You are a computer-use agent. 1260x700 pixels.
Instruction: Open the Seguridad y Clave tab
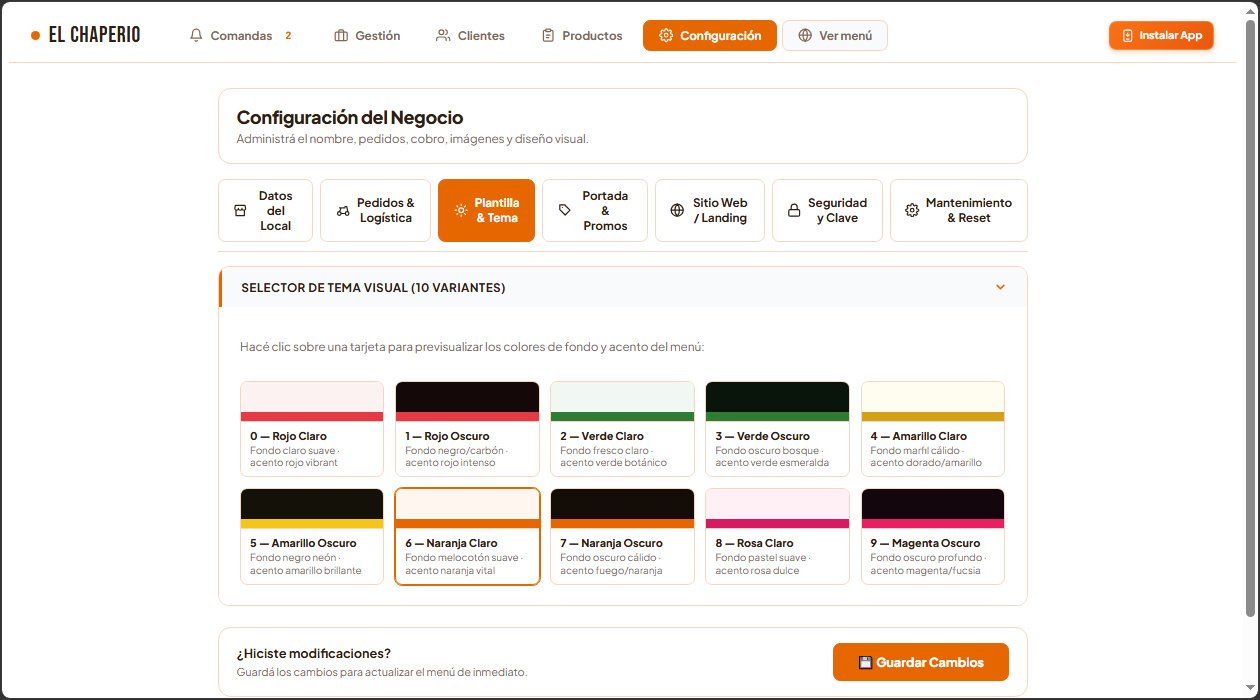pyautogui.click(x=827, y=210)
